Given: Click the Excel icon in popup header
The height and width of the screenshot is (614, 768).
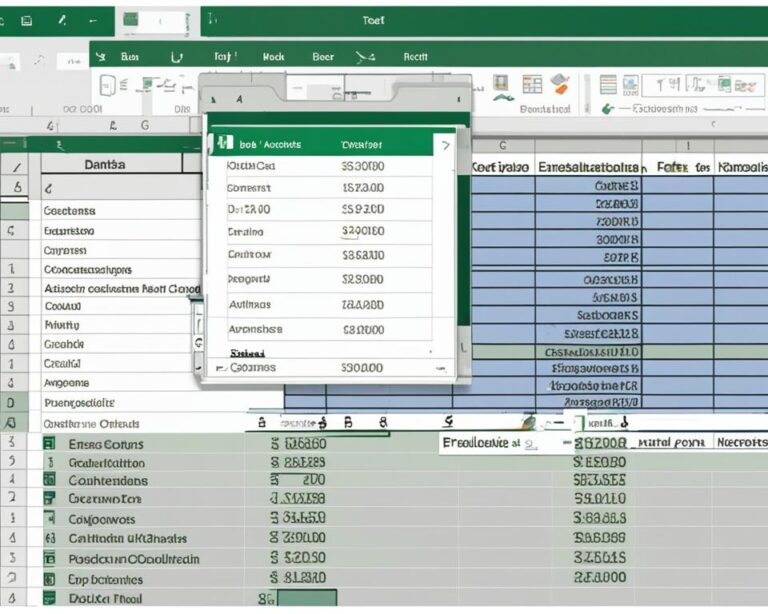Looking at the screenshot, I should (222, 144).
